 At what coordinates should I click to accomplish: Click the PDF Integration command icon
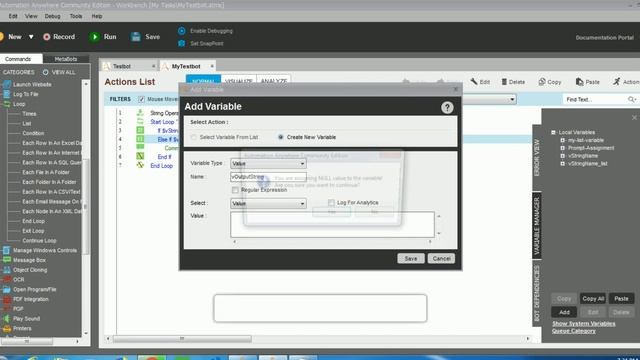(x=7, y=299)
